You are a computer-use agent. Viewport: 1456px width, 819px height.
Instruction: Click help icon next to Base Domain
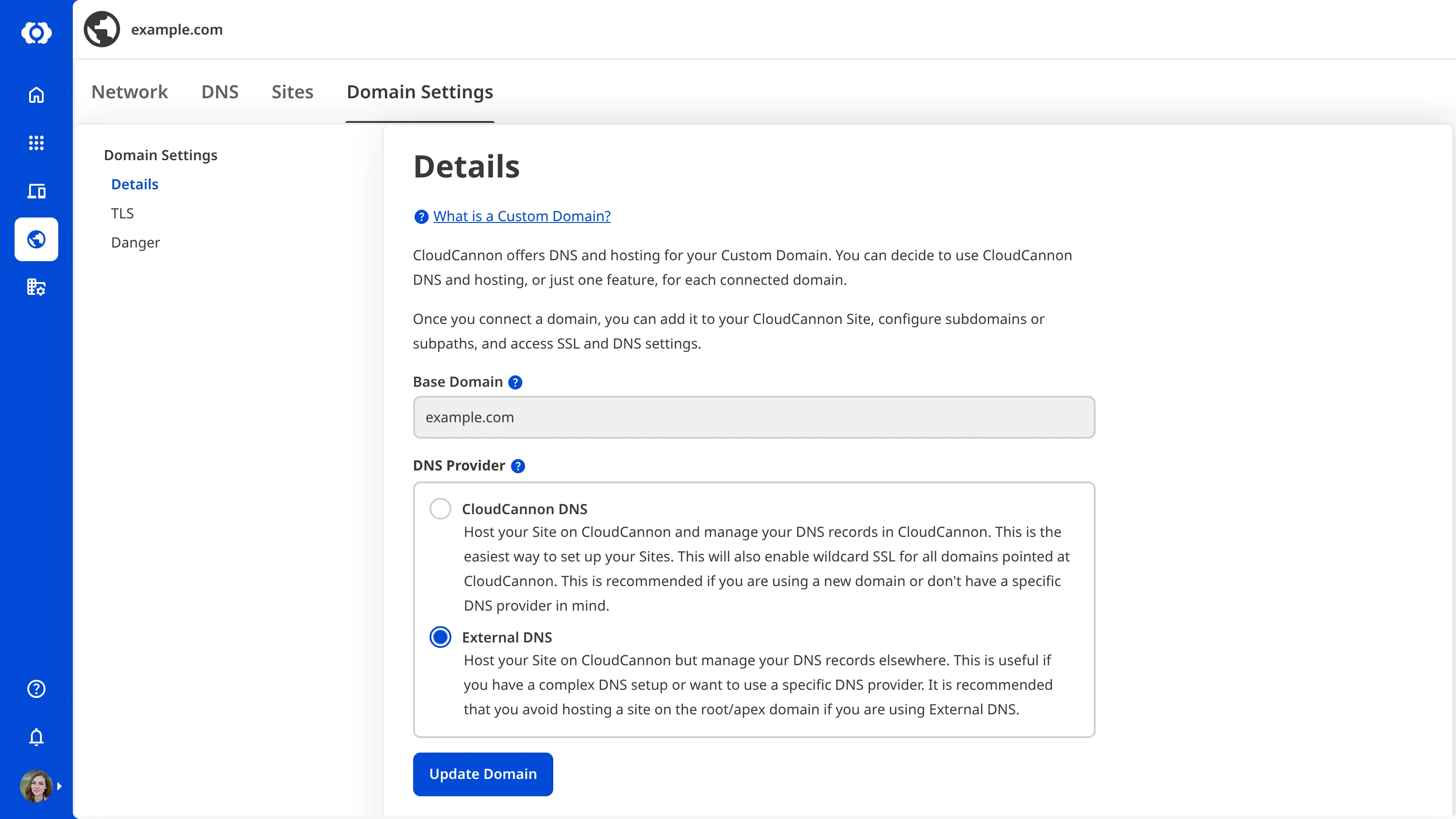[x=515, y=382]
